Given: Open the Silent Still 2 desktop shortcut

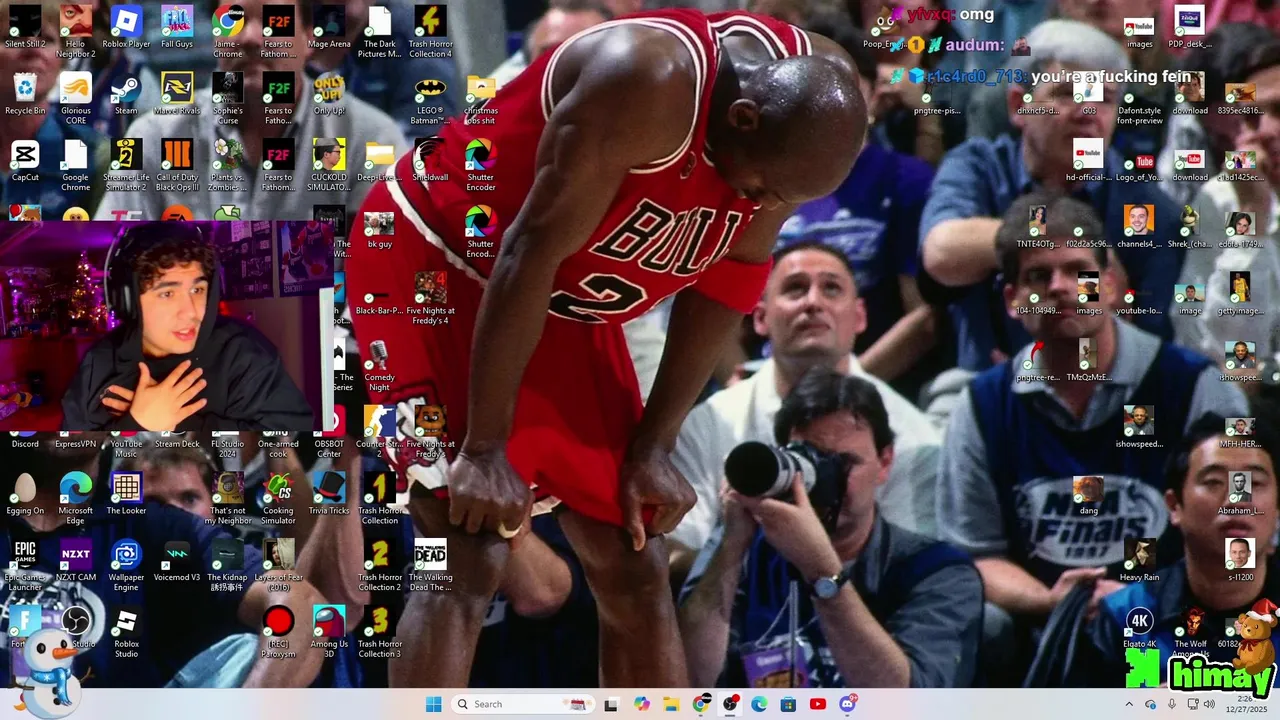Looking at the screenshot, I should pyautogui.click(x=25, y=28).
